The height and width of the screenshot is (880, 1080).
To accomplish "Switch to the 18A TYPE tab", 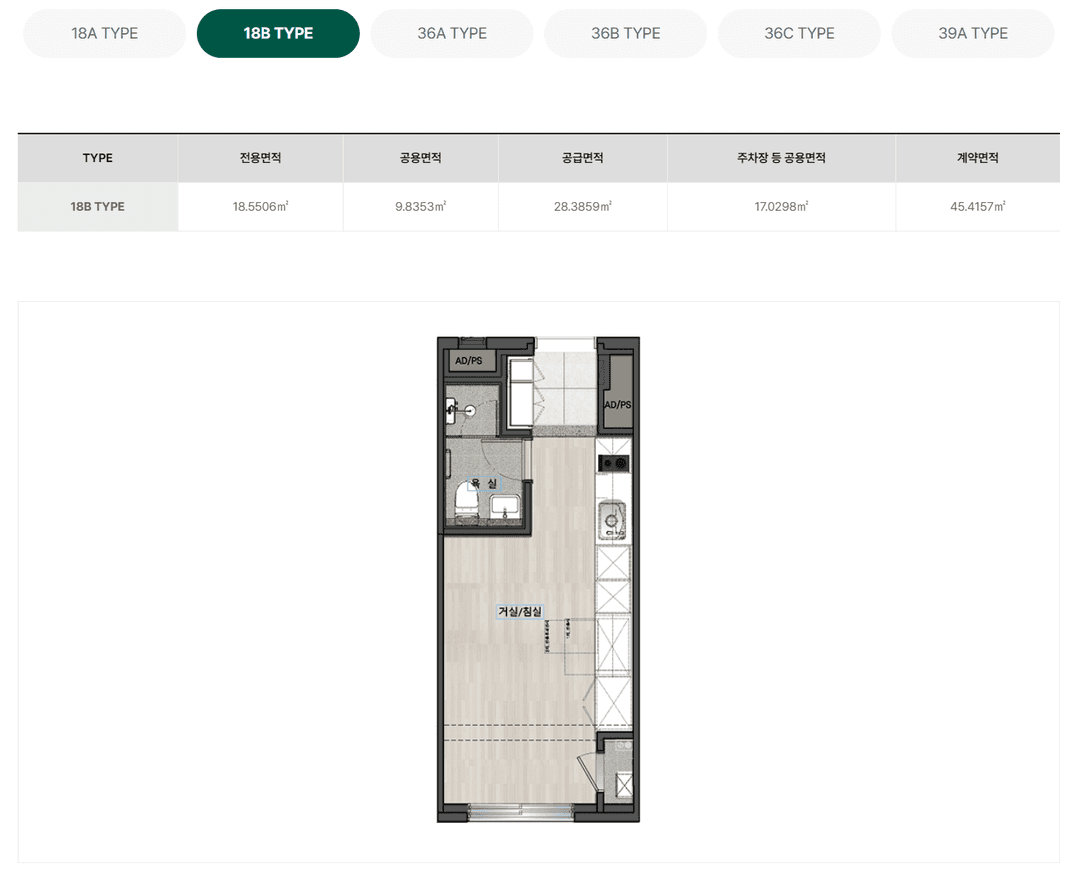I will (x=105, y=33).
